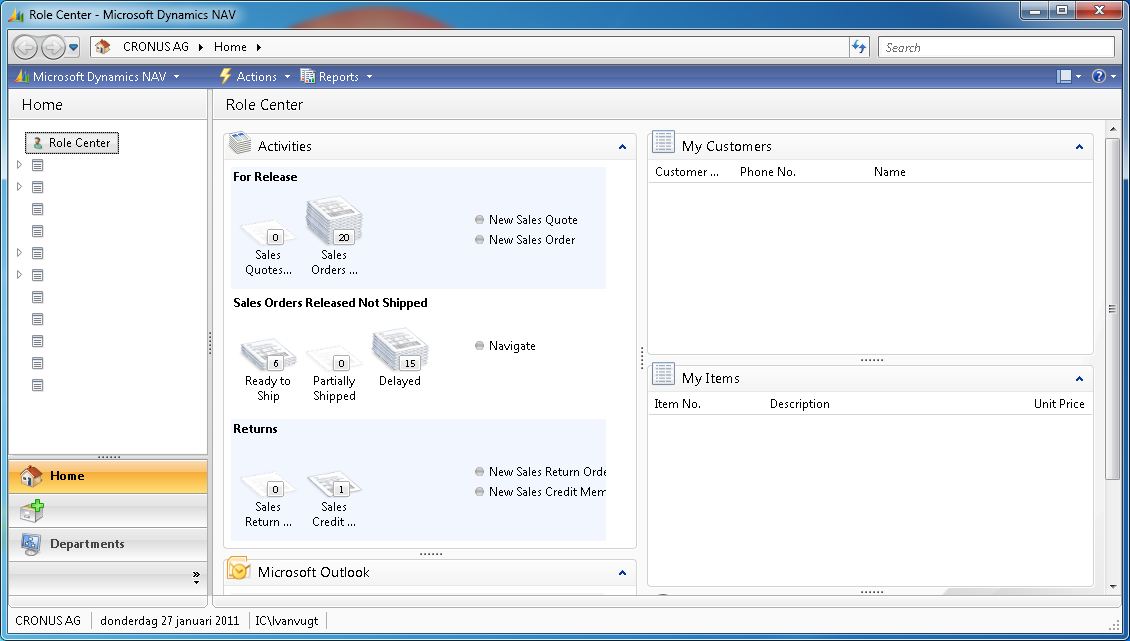1130x641 pixels.
Task: Click the home icon in the address bar
Action: point(103,47)
